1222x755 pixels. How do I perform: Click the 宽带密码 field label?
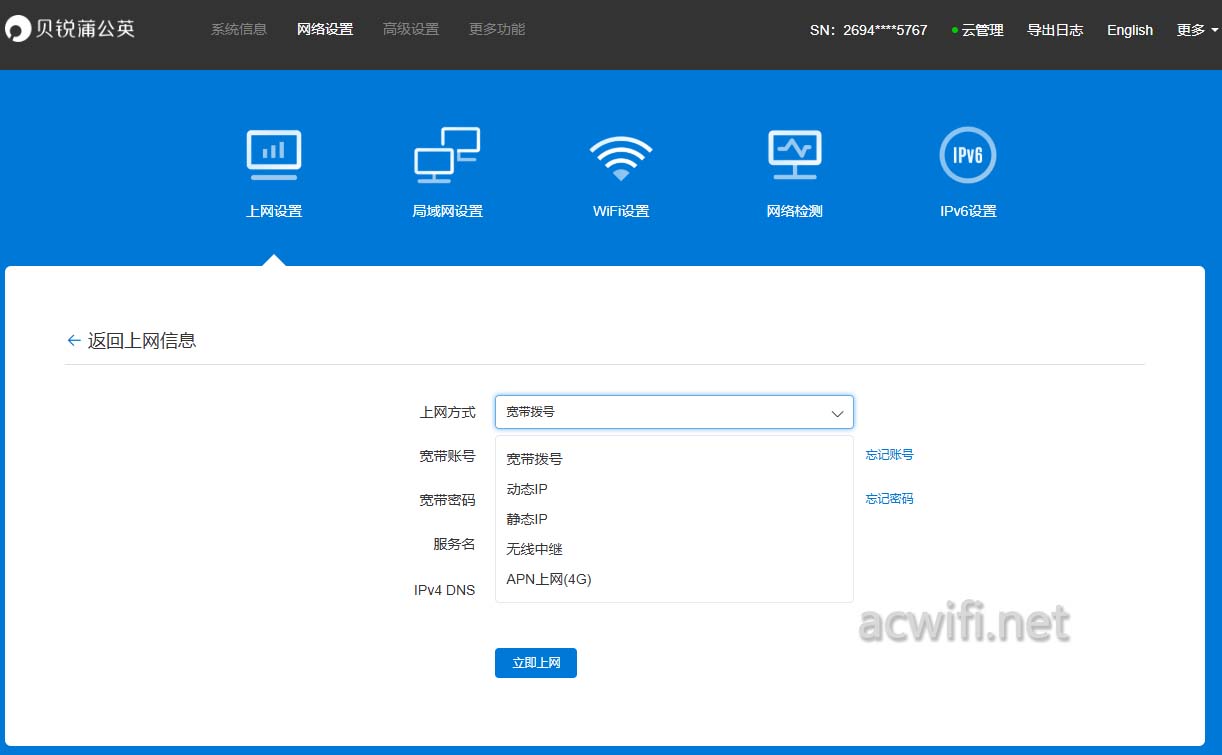(x=447, y=500)
